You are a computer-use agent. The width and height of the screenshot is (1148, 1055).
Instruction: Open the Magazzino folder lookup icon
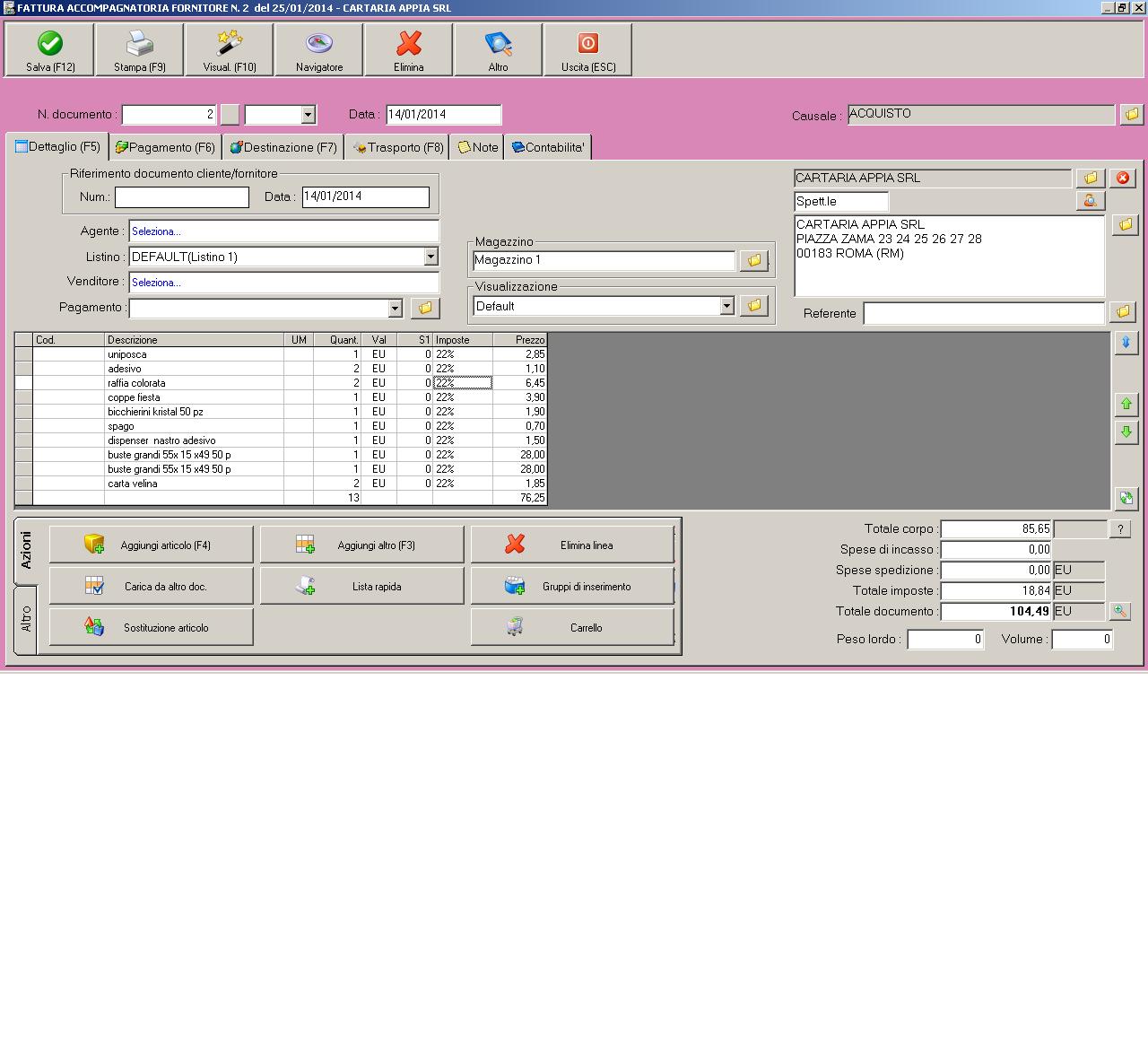[754, 260]
